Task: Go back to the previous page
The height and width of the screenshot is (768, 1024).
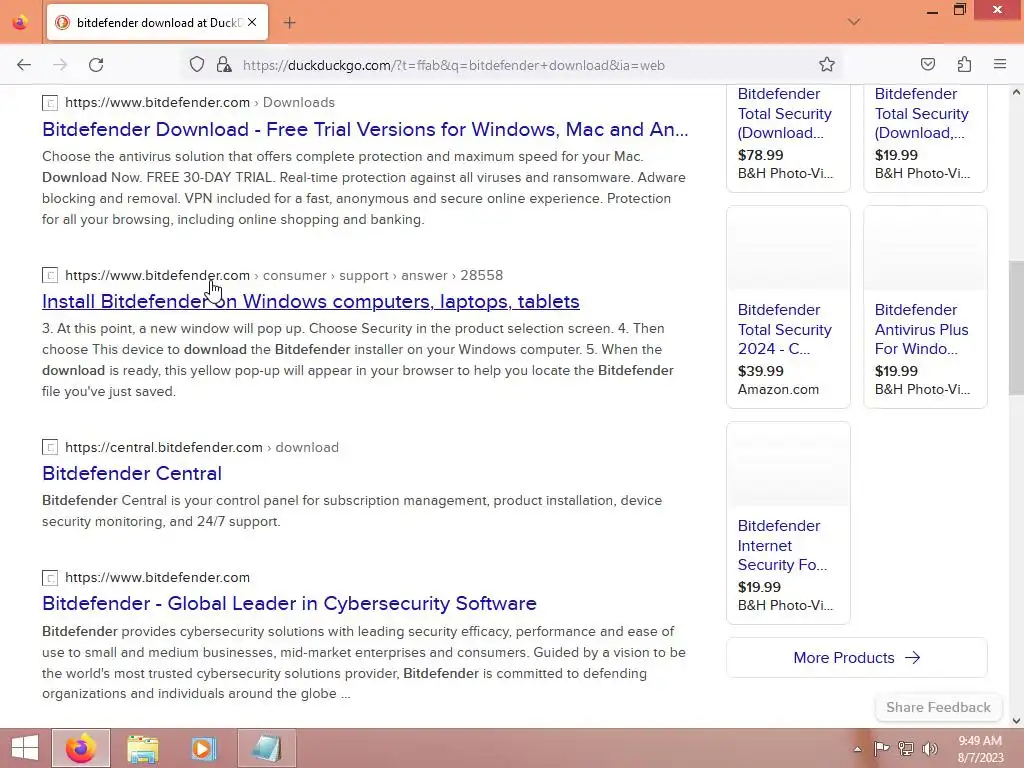Action: click(x=24, y=65)
